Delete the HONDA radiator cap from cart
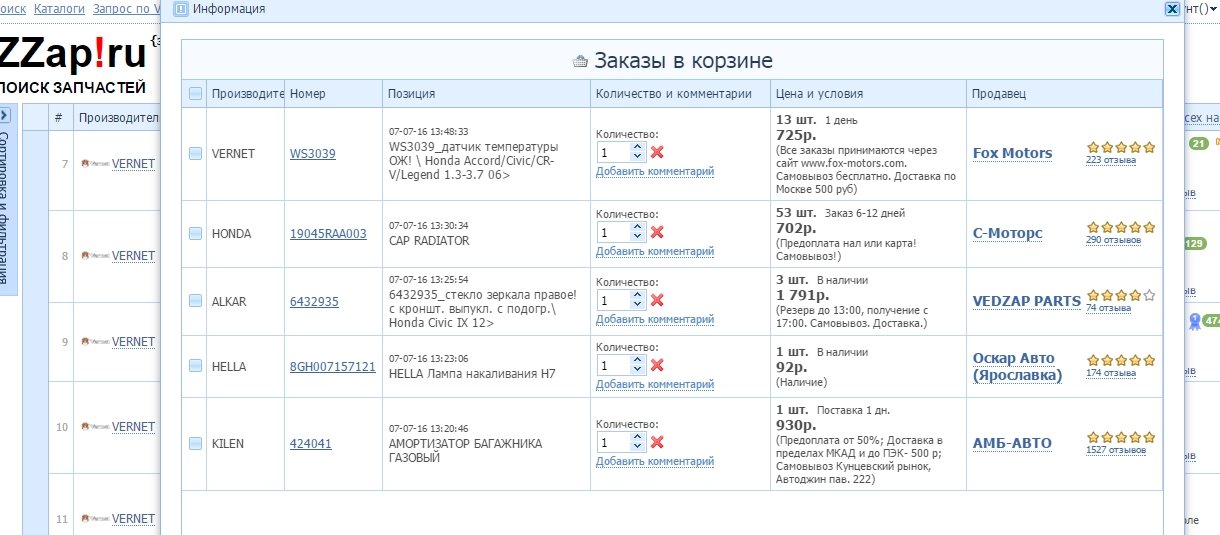This screenshot has width=1220, height=535. pos(657,232)
